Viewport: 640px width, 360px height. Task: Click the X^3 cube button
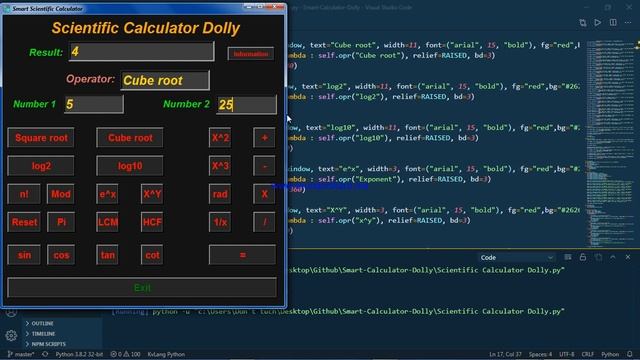pos(220,166)
